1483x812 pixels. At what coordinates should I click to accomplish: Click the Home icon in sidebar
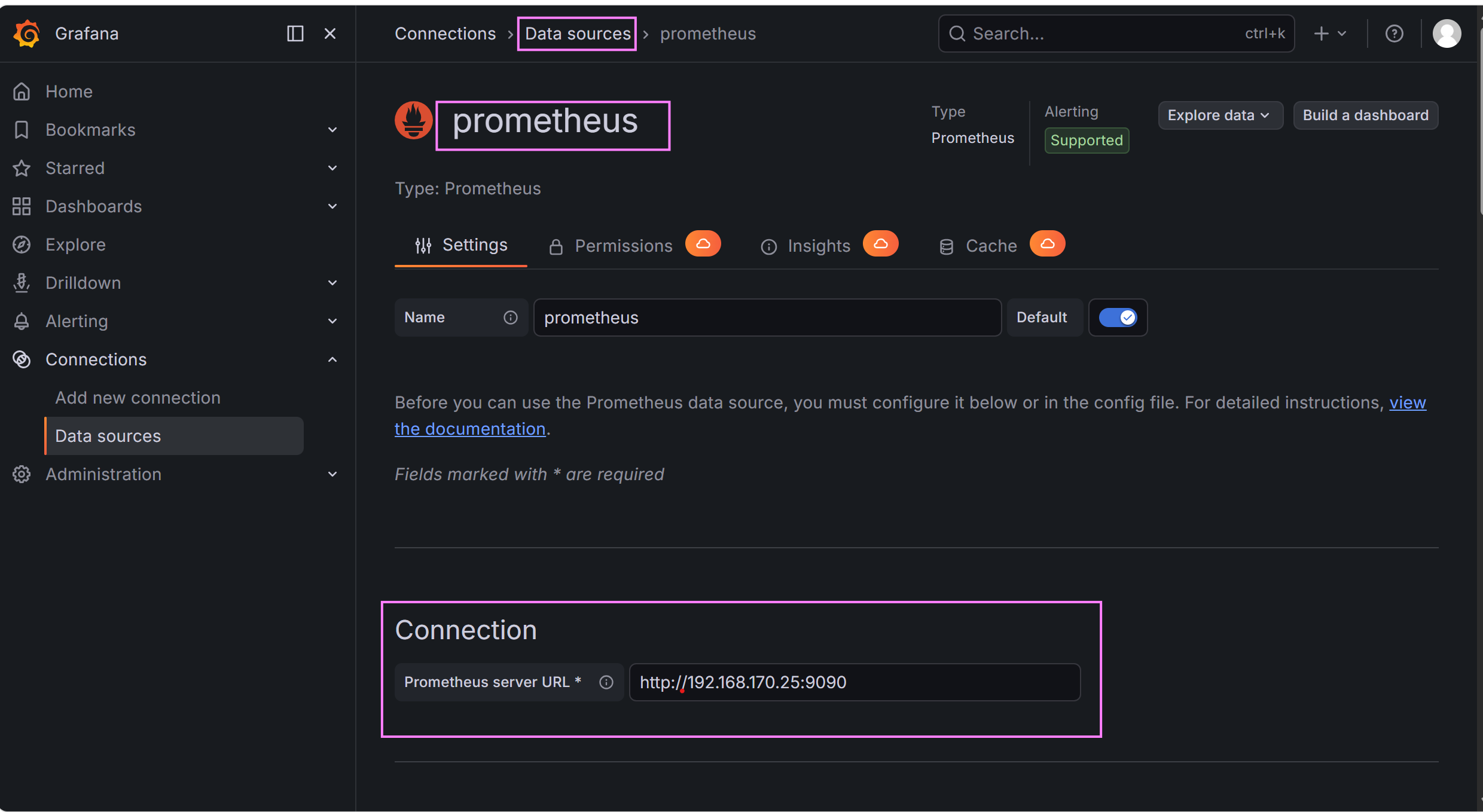click(22, 91)
